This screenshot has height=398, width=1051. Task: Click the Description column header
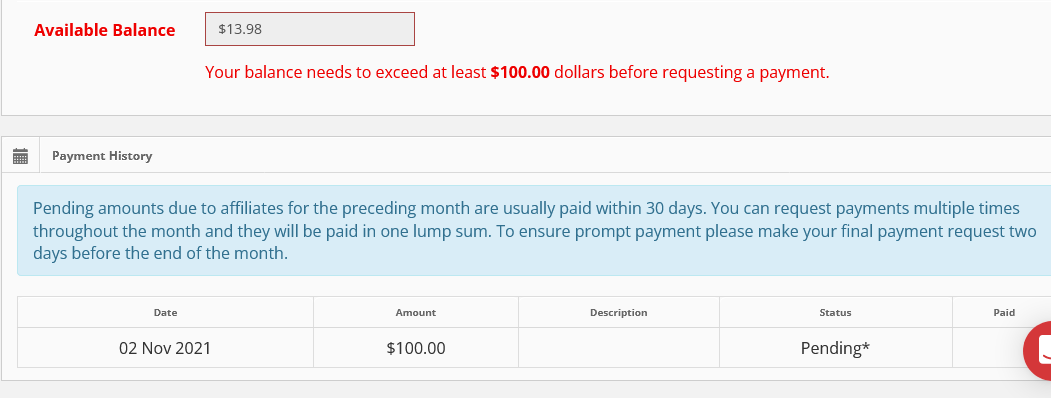click(x=619, y=312)
